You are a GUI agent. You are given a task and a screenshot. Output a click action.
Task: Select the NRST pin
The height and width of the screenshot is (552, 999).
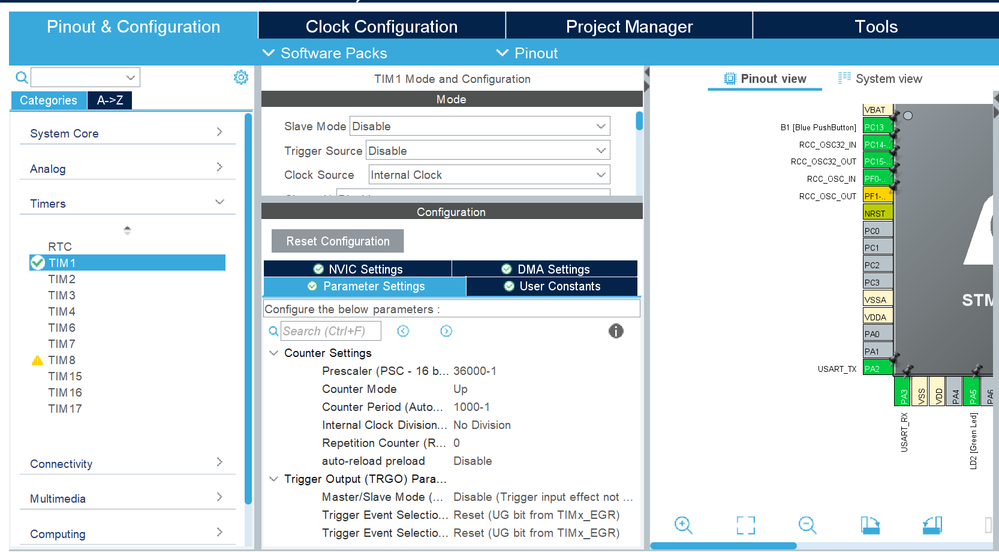pyautogui.click(x=877, y=213)
